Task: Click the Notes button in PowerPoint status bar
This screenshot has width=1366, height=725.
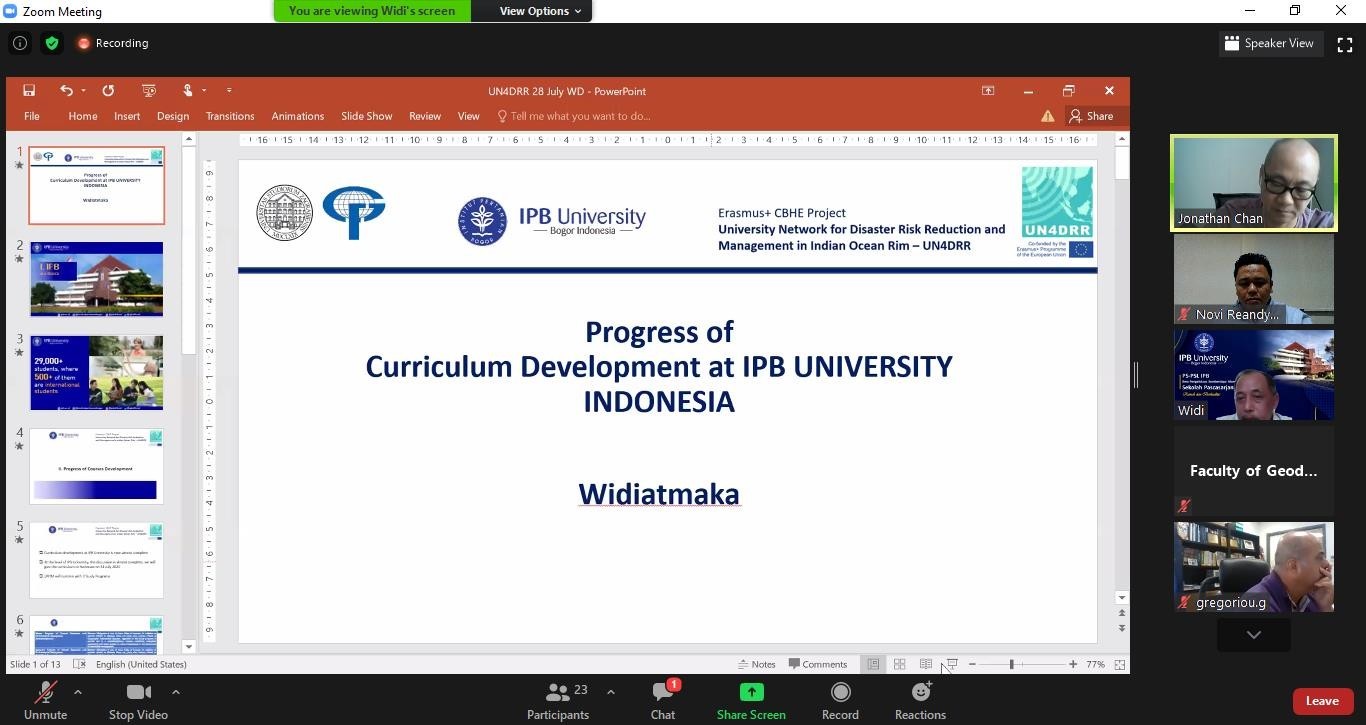Action: (757, 664)
